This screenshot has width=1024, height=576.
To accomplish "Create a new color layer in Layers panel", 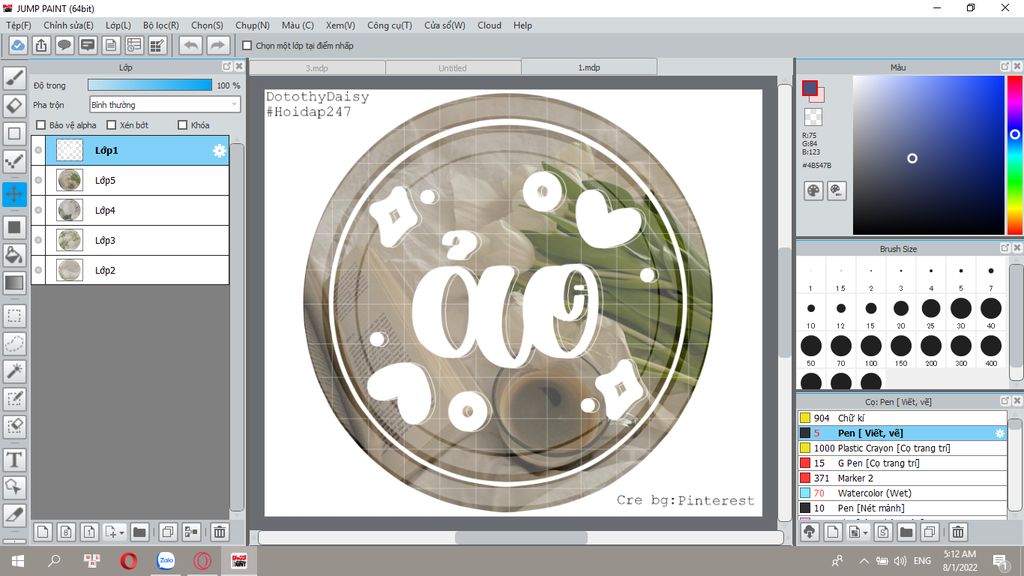I will [x=42, y=532].
